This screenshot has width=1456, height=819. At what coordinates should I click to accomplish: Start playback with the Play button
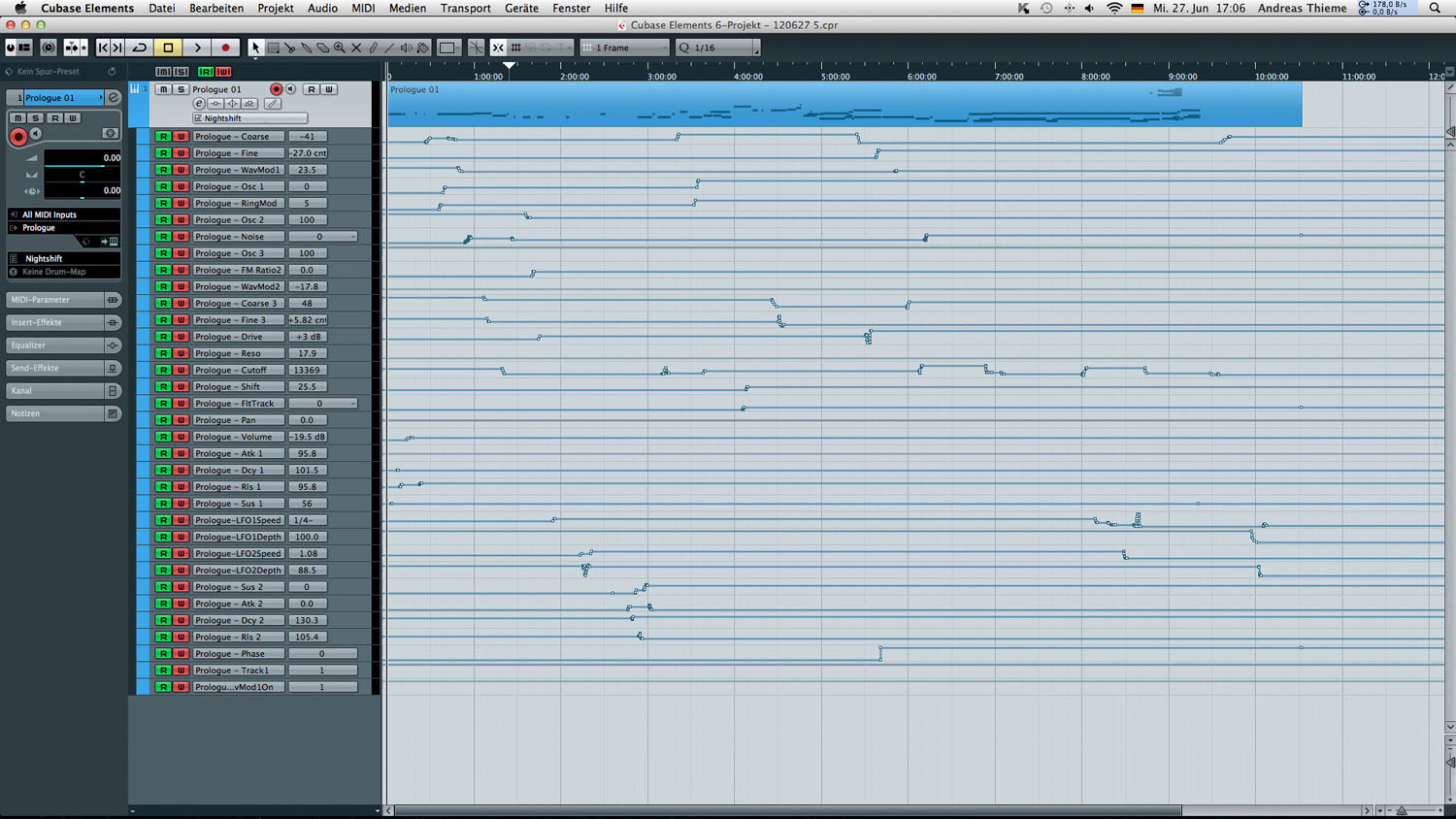point(197,48)
